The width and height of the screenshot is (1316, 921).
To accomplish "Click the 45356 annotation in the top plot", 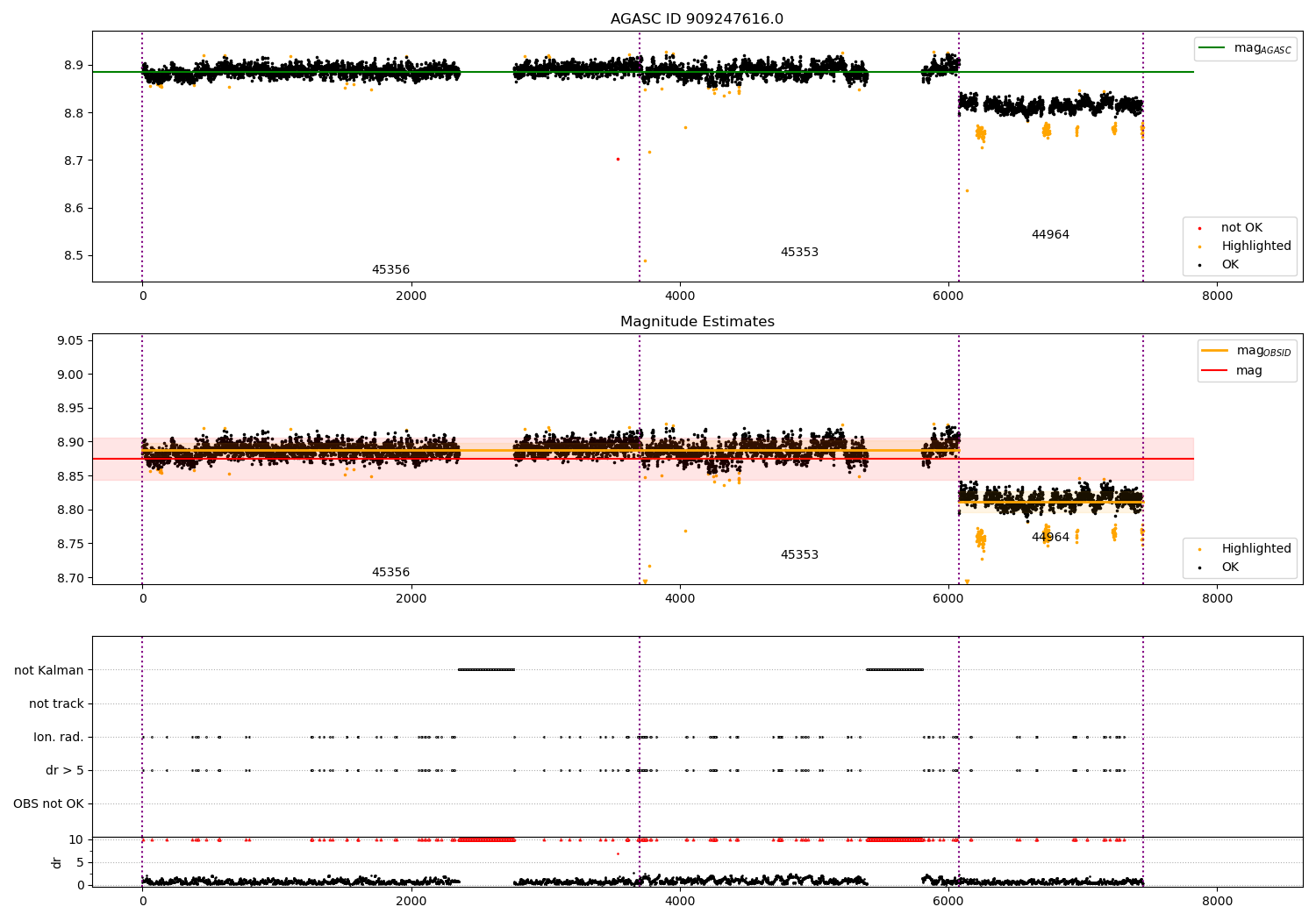I will coord(390,270).
